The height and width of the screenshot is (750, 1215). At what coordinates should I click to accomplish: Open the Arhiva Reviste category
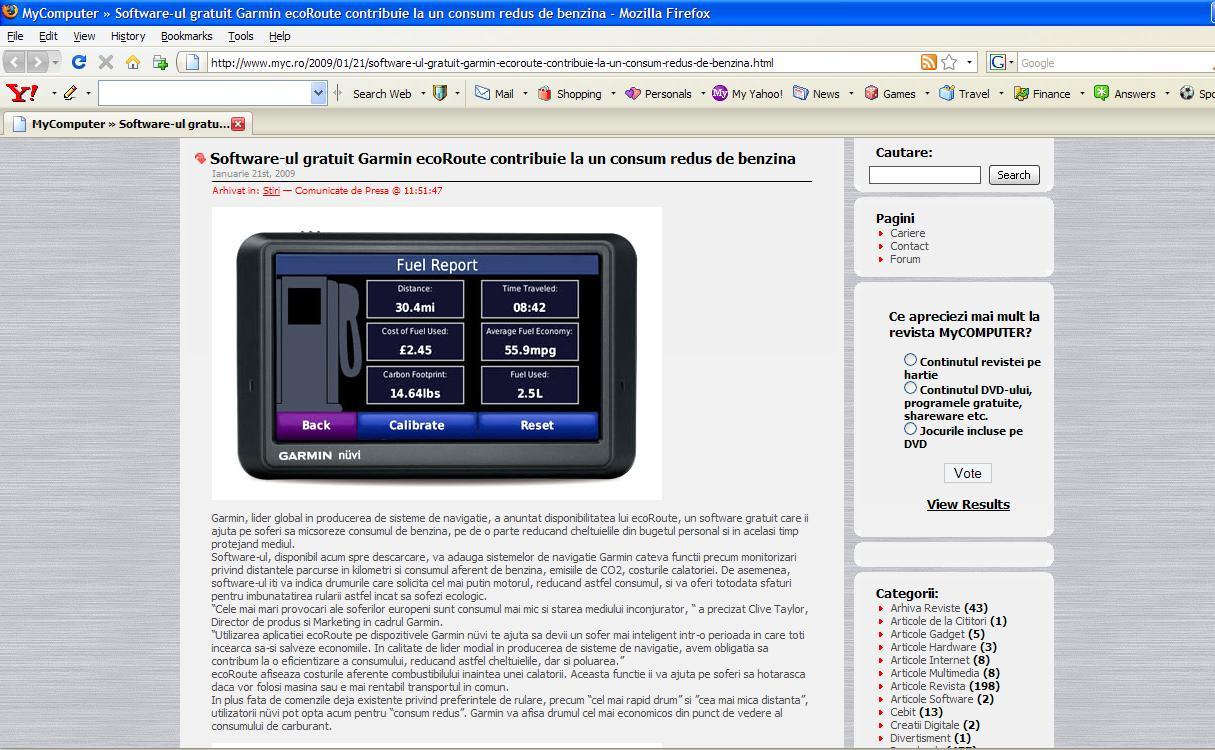(925, 608)
